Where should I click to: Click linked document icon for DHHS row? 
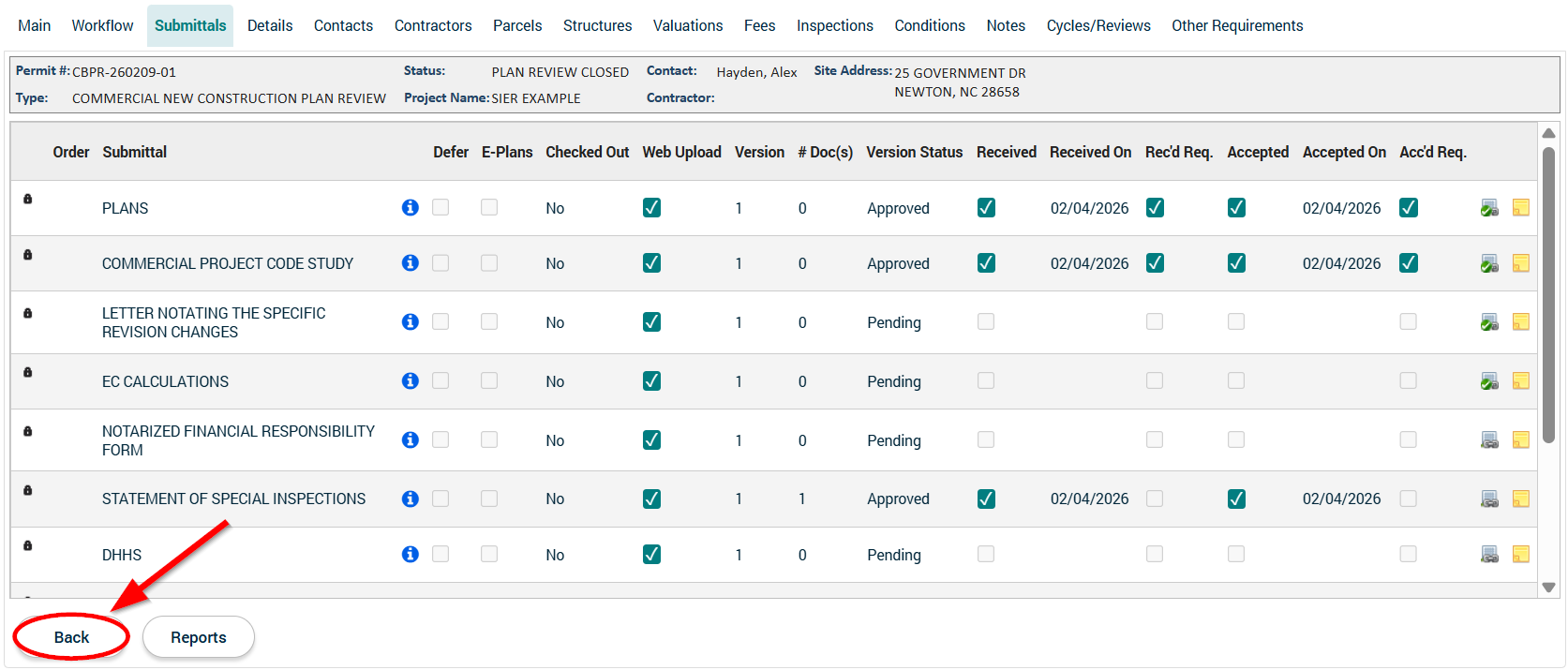[1489, 555]
